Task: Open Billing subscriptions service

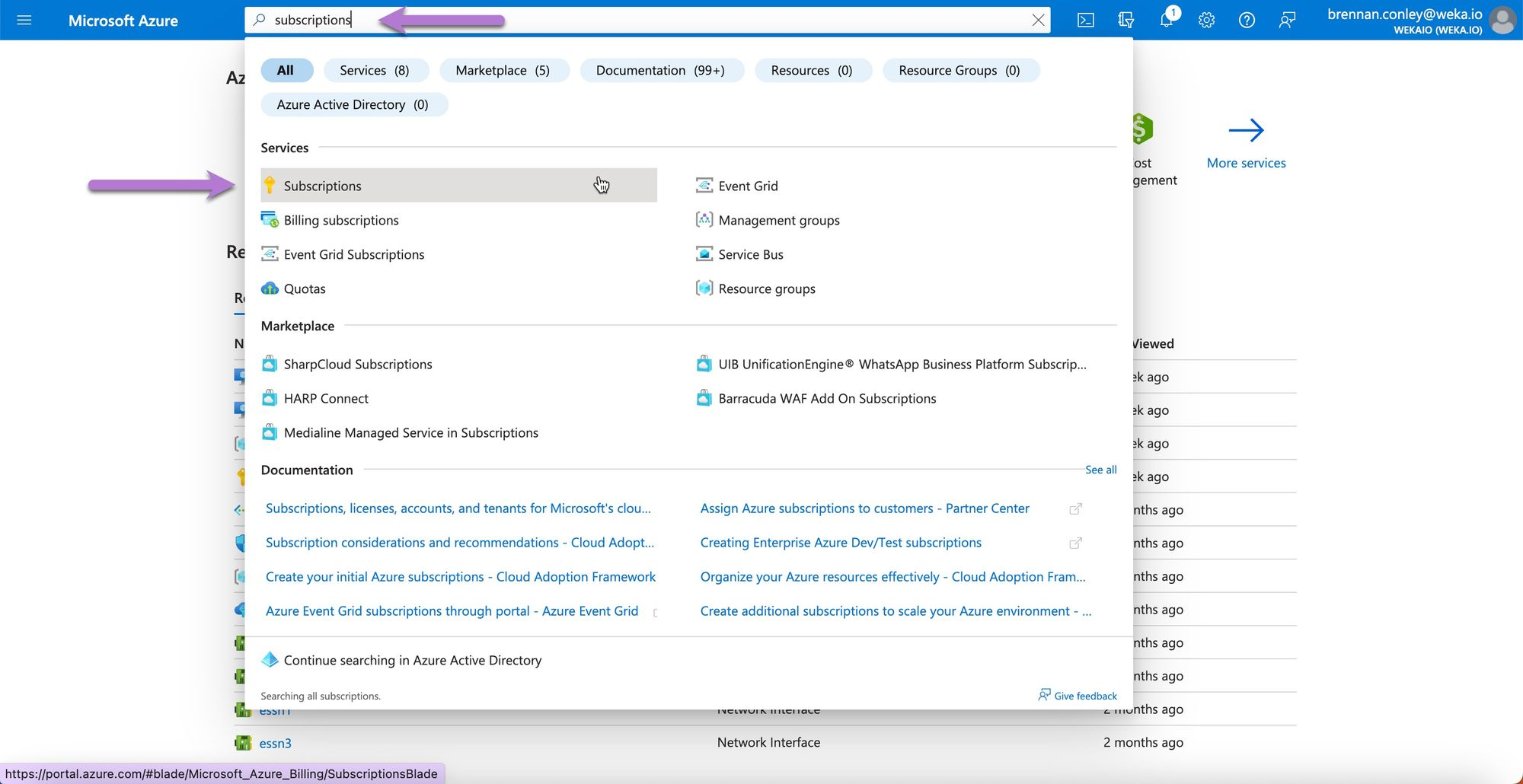Action: [x=340, y=220]
